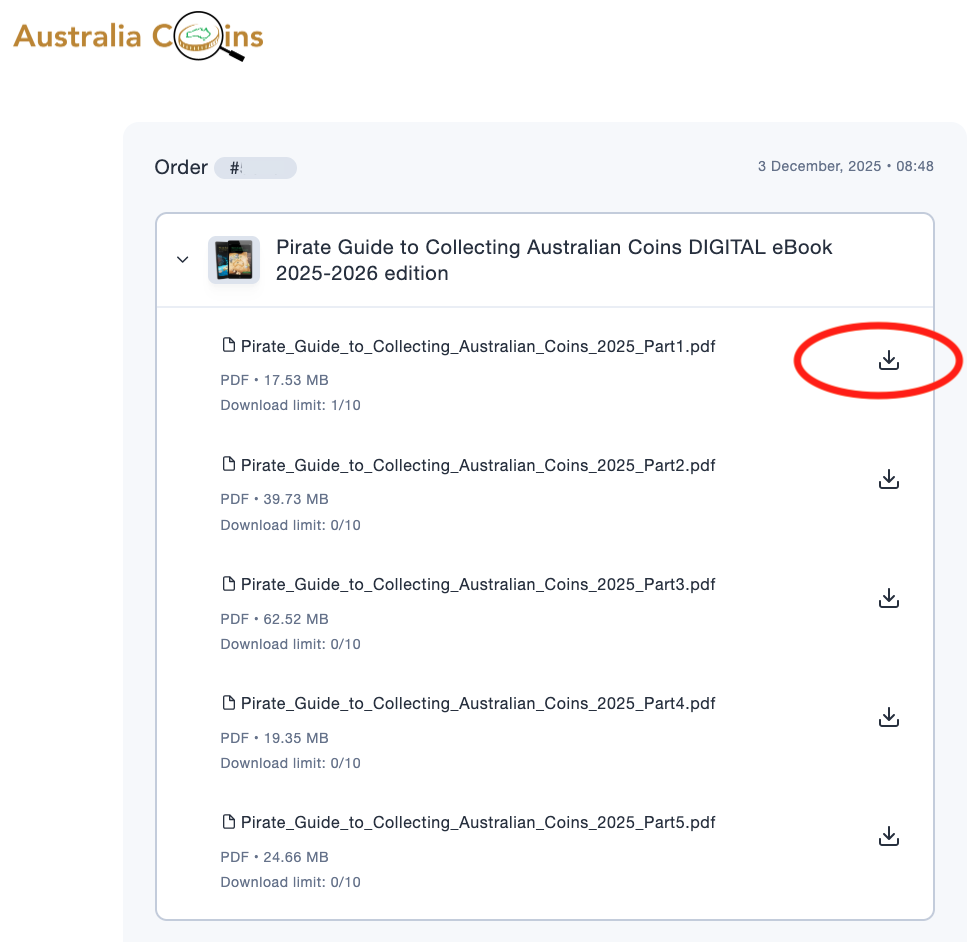Select the Order heading label
The width and height of the screenshot is (967, 942).
[180, 167]
